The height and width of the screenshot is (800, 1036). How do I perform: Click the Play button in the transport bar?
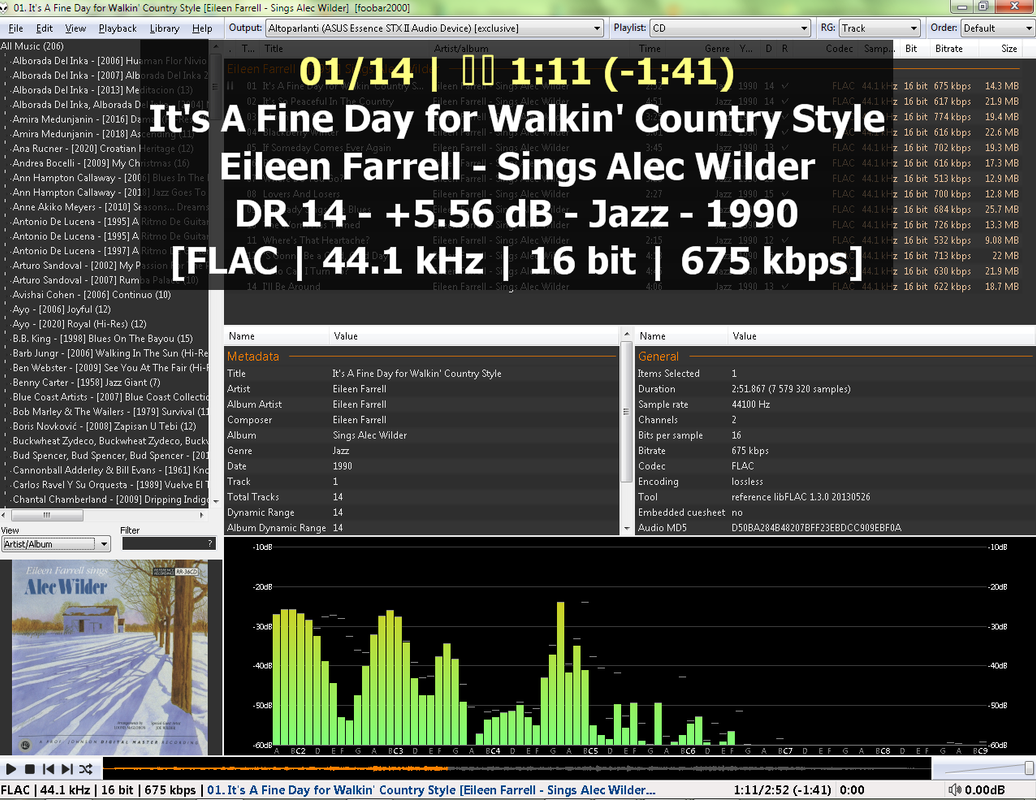point(11,769)
